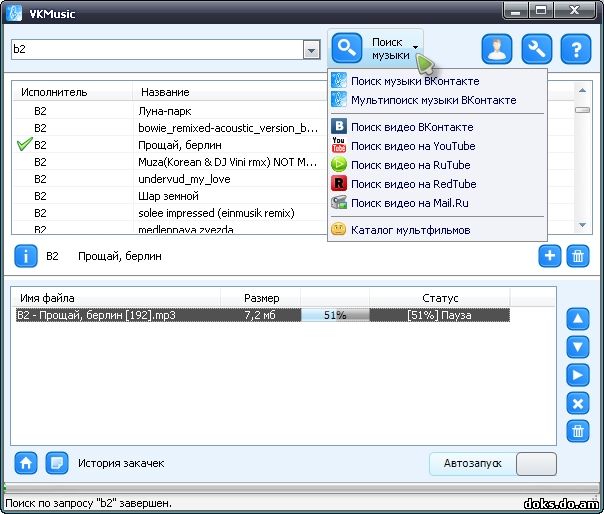Screen dimensions: 604x514
Task: Choose Поиск видео на RedTube
Action: [437, 184]
